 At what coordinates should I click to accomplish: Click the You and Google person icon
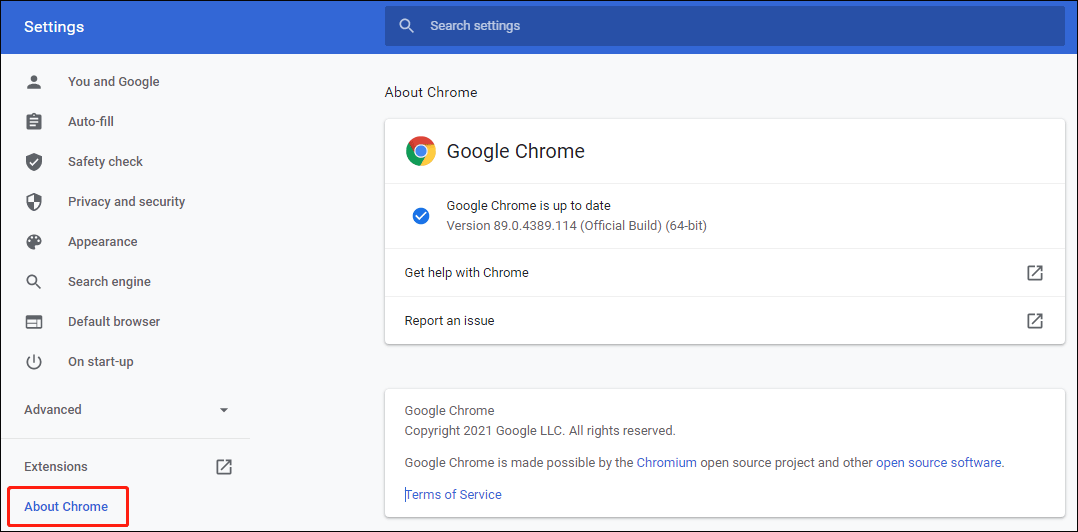[34, 82]
